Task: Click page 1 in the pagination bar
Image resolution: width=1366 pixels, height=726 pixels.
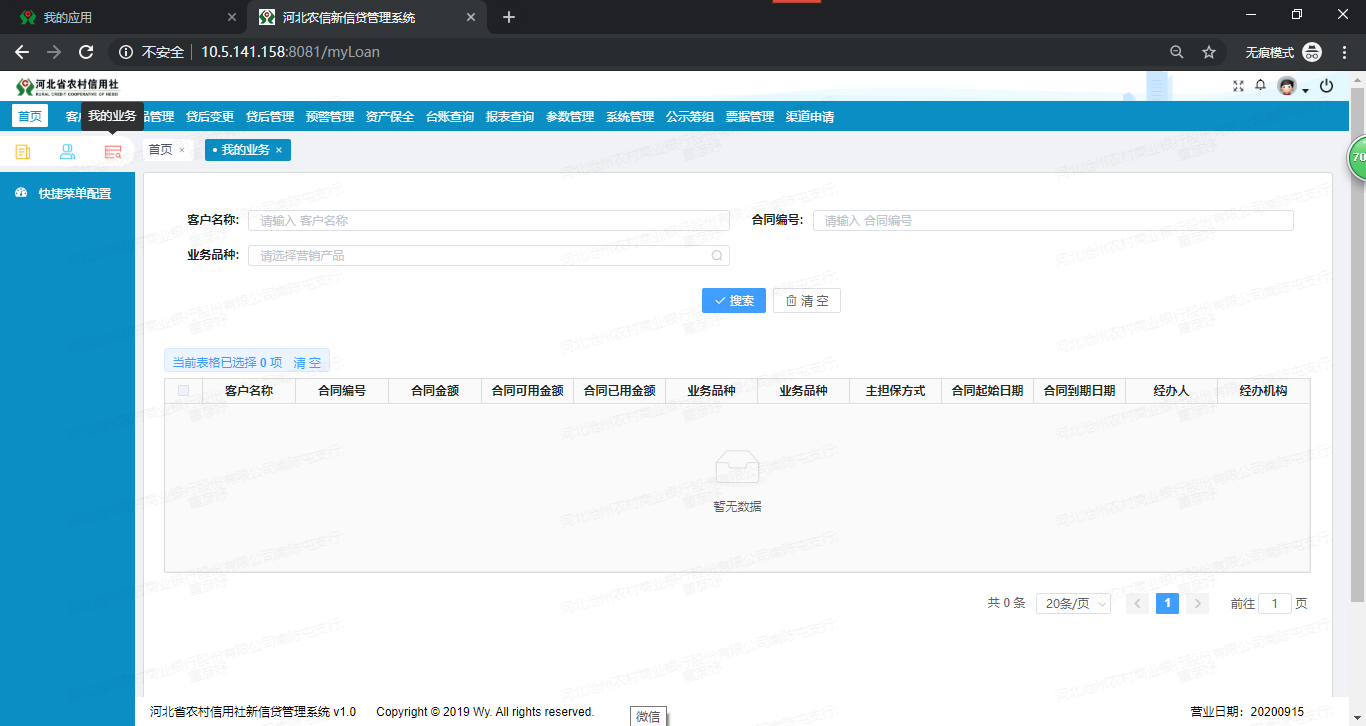Action: [x=1167, y=603]
